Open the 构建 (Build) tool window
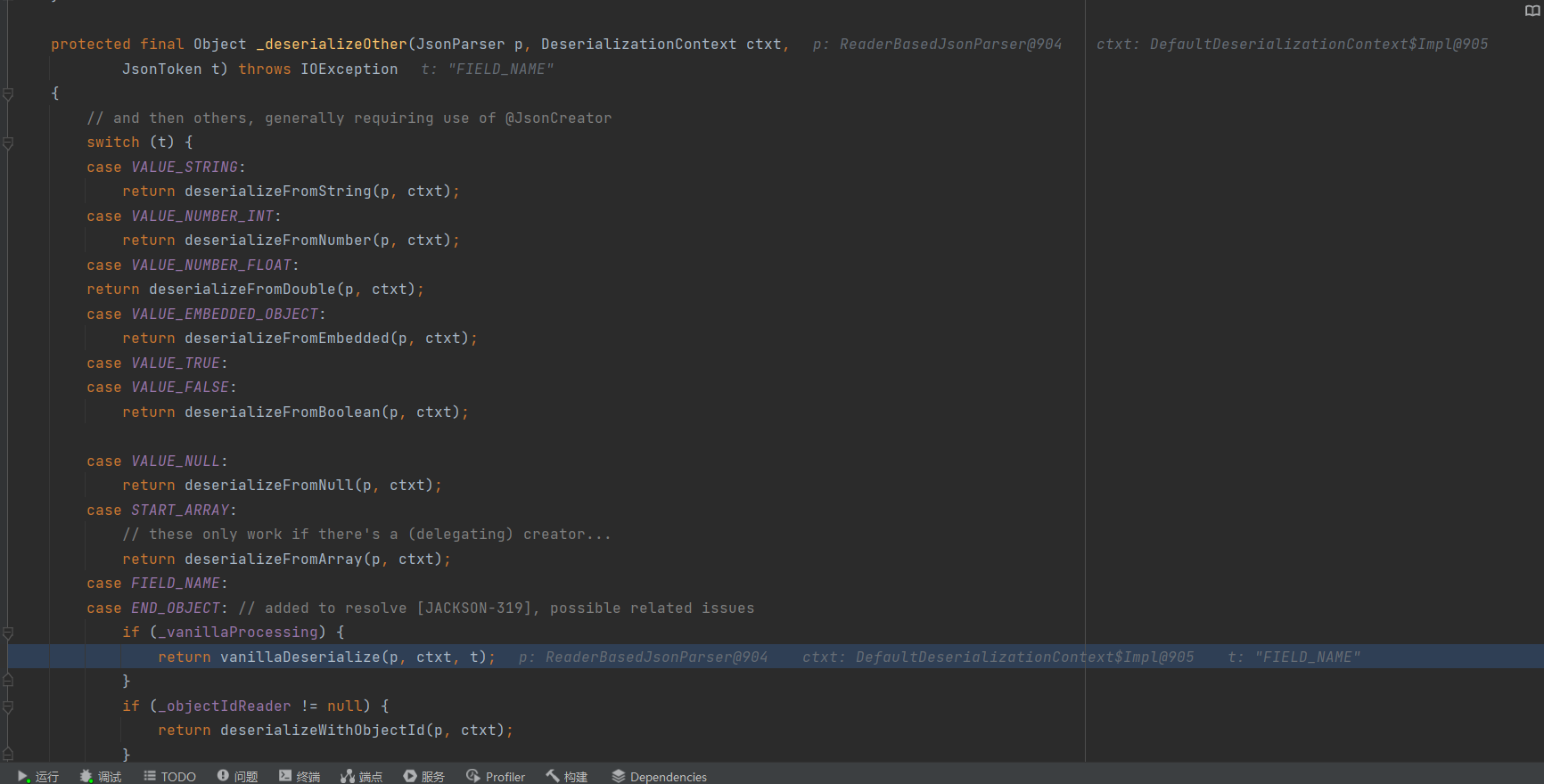The image size is (1544, 784). point(567,776)
